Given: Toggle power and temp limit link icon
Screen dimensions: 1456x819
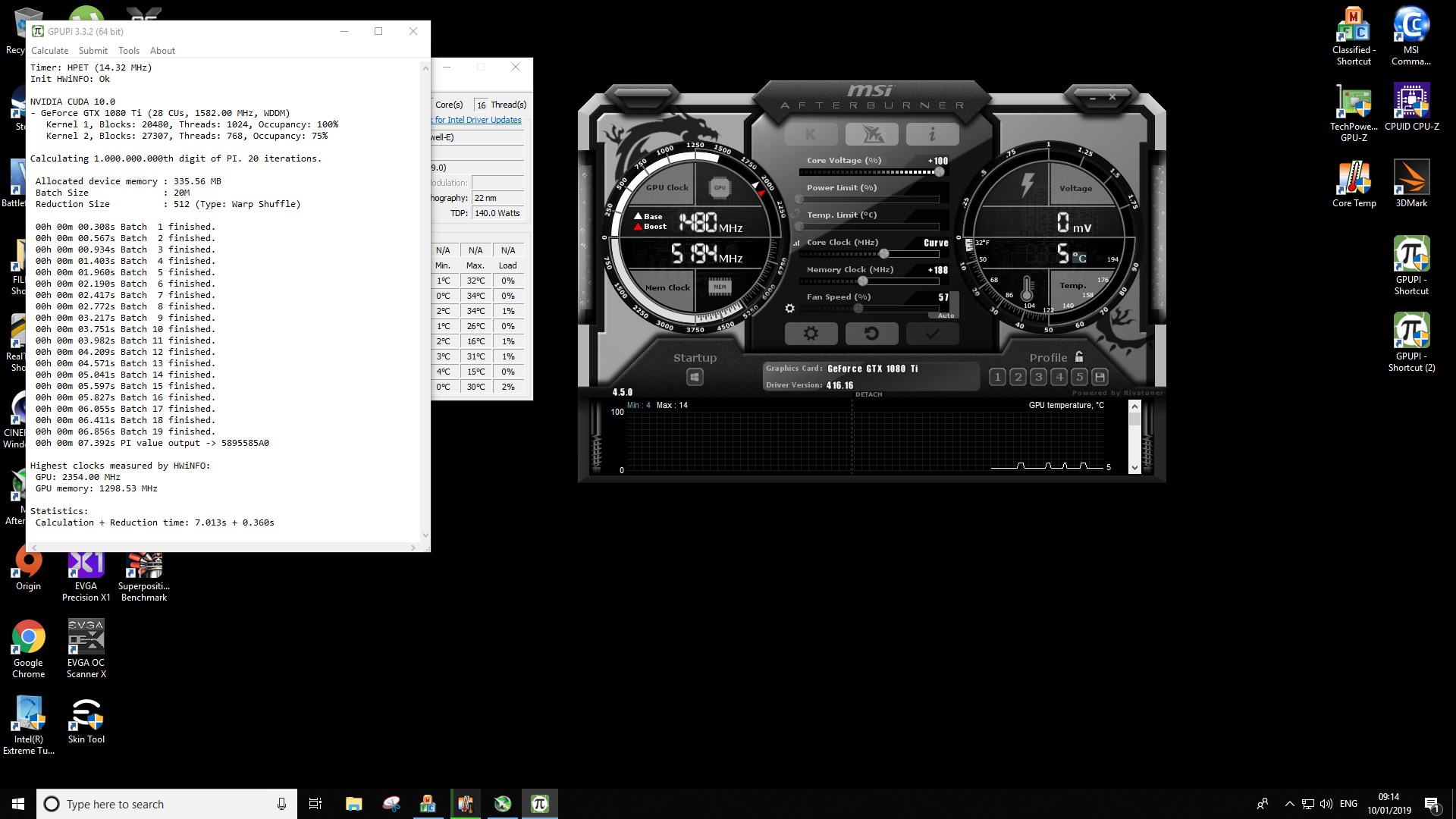Looking at the screenshot, I should tap(796, 215).
